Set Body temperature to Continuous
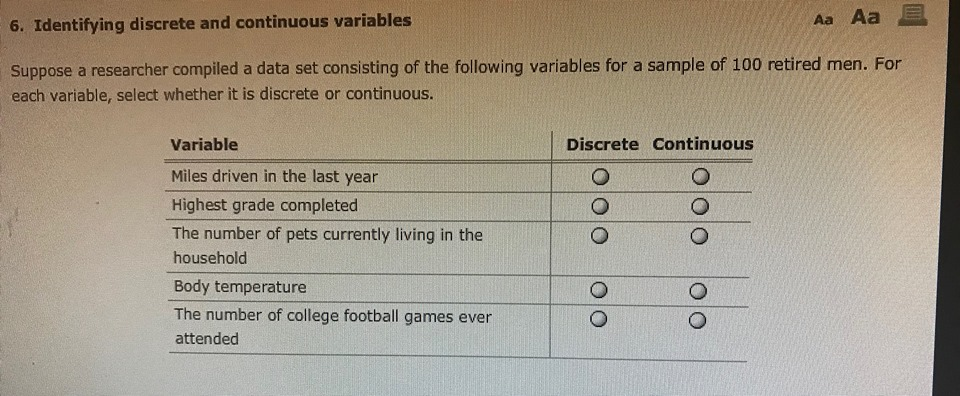 (x=699, y=291)
